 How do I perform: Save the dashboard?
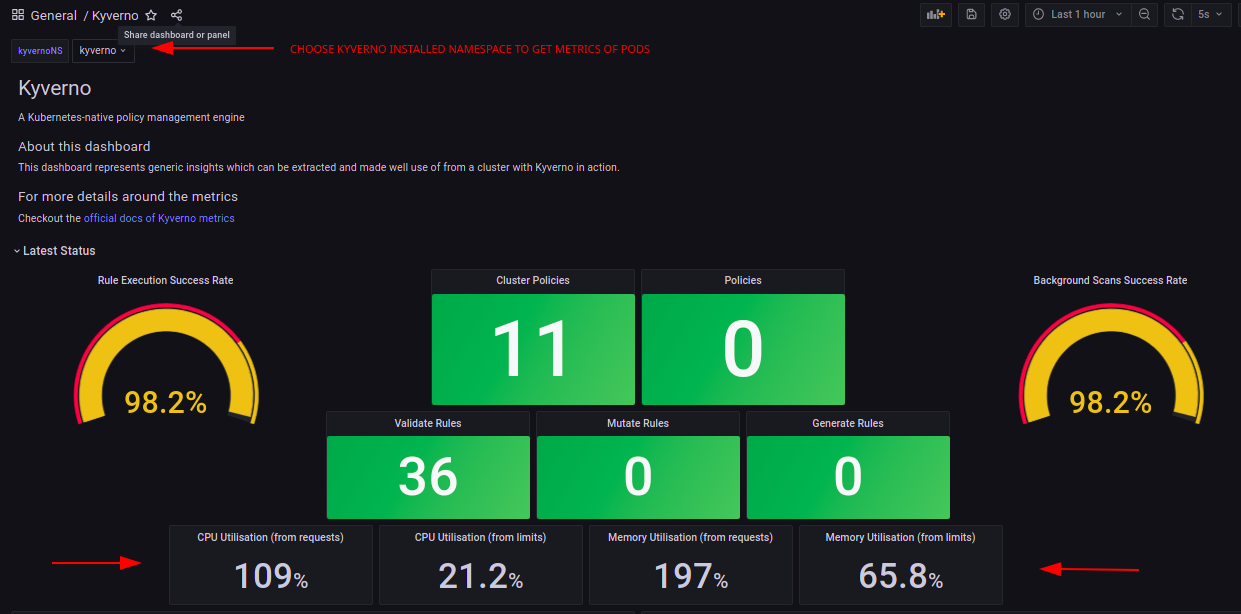point(971,14)
